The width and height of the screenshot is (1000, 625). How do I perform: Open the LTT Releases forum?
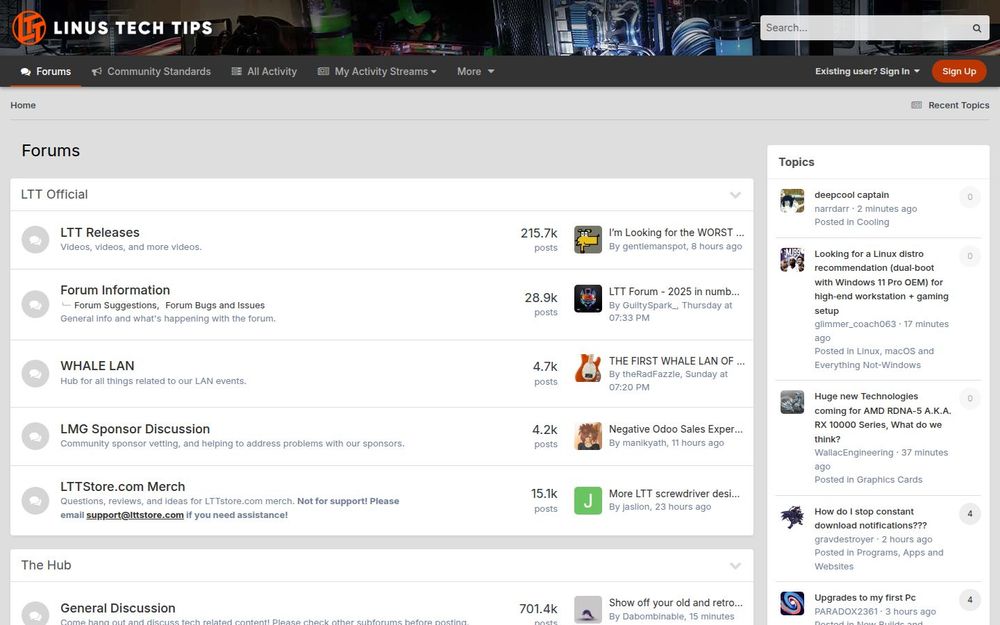(x=99, y=233)
